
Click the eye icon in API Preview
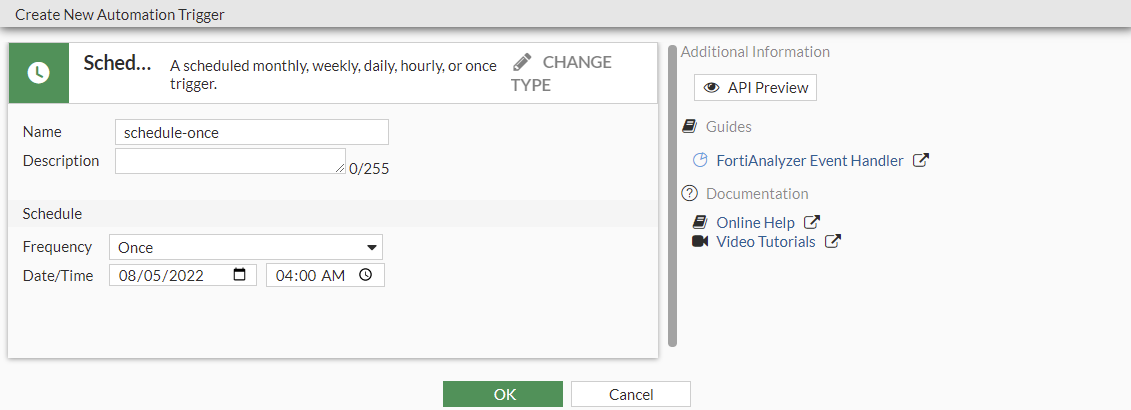tap(712, 88)
